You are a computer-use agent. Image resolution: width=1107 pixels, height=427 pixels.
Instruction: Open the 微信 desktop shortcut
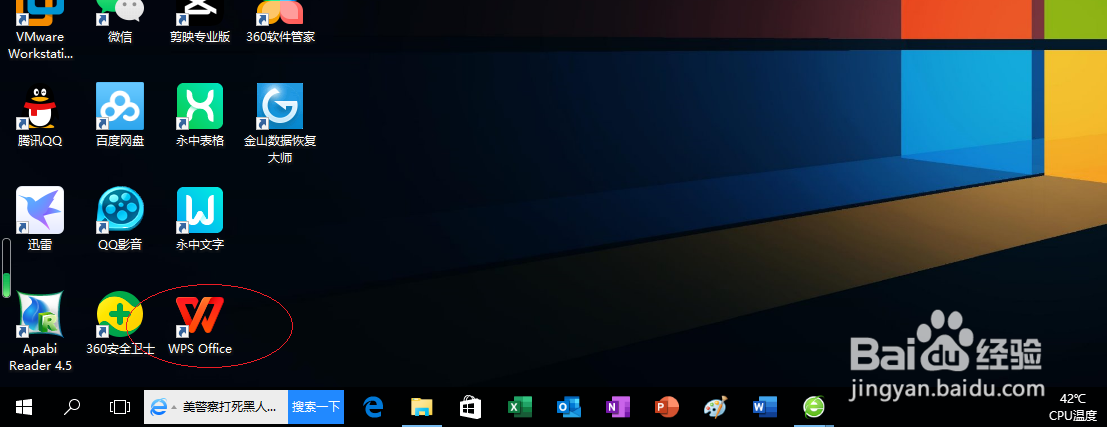point(120,21)
